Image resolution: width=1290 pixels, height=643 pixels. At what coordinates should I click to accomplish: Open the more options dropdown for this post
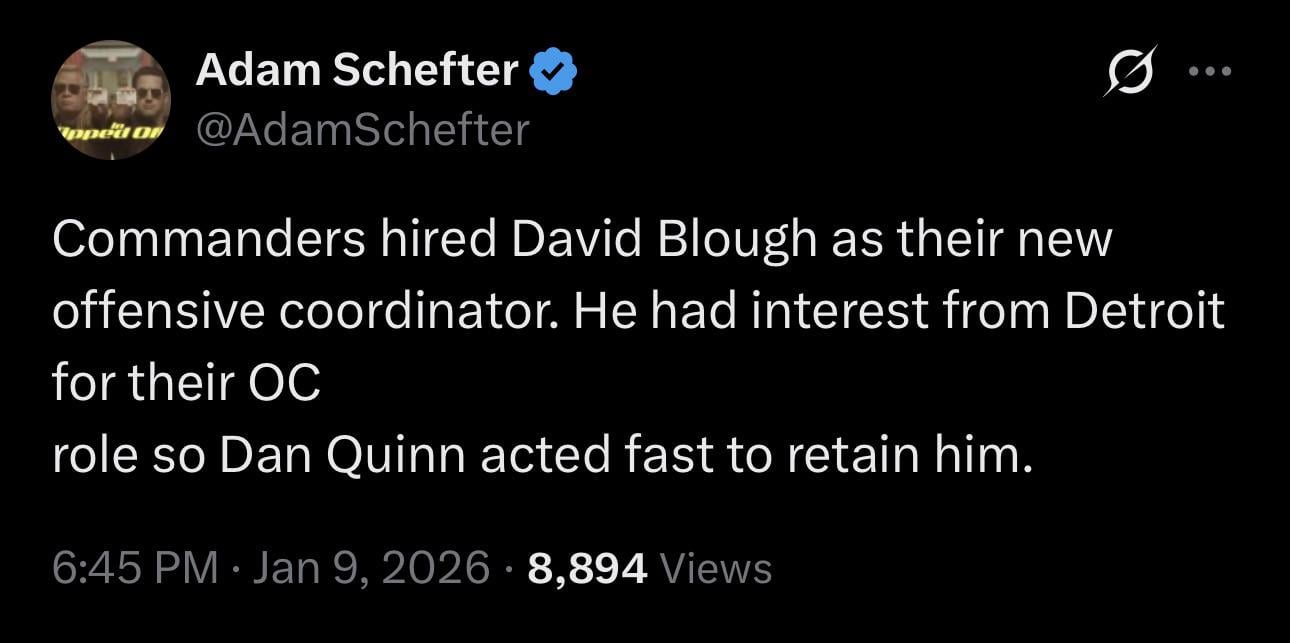pyautogui.click(x=1212, y=70)
